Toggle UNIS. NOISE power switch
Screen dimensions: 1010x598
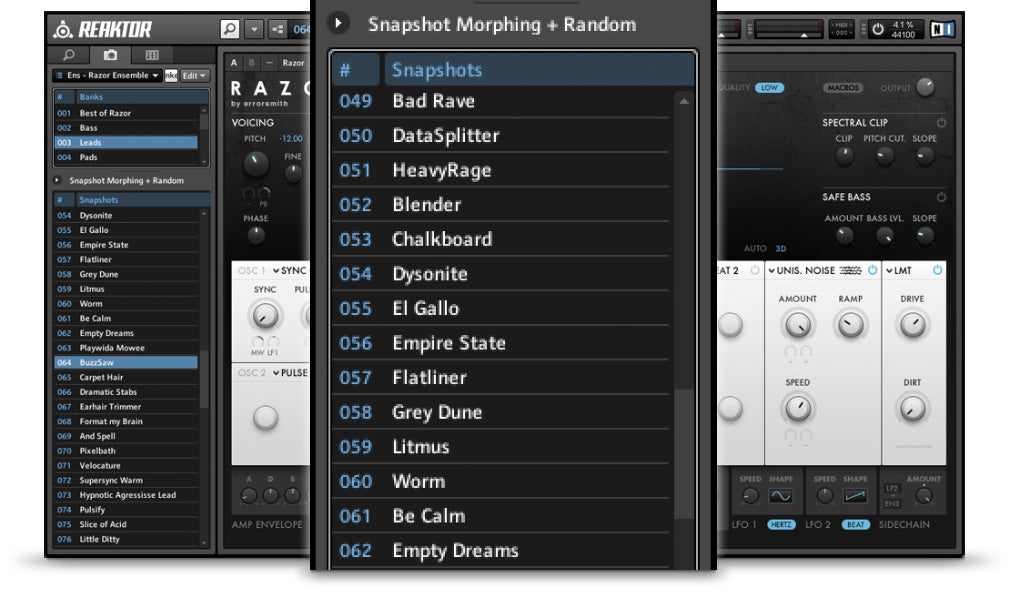872,271
